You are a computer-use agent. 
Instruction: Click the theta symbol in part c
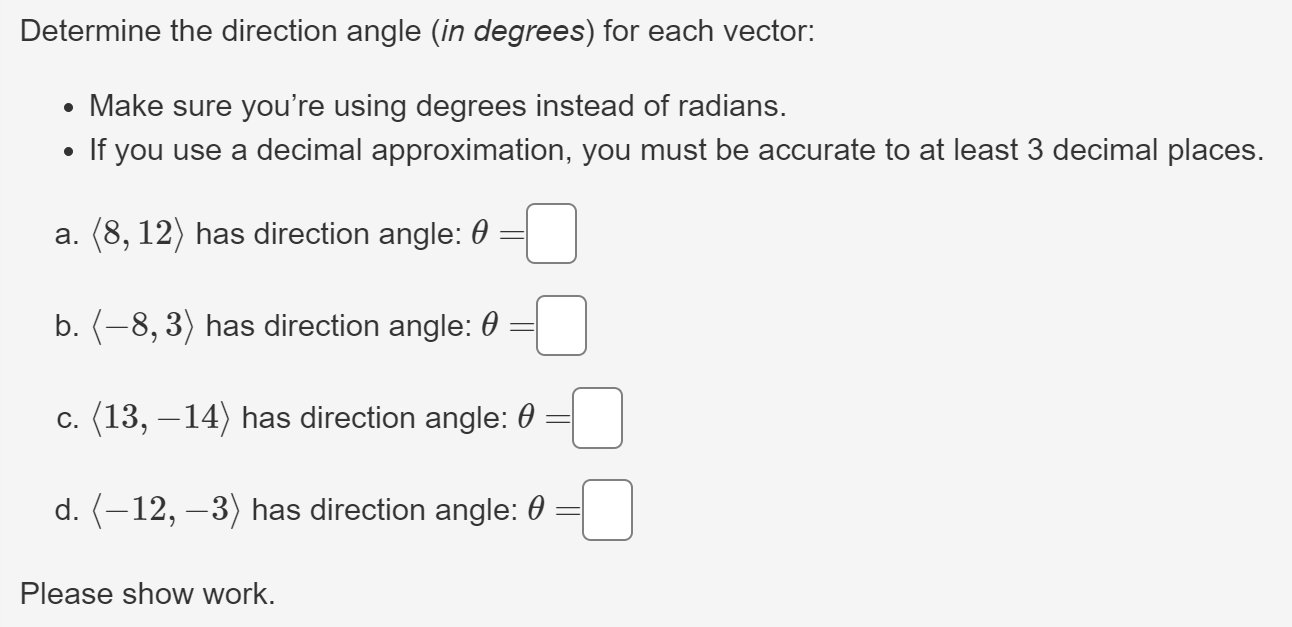tap(525, 417)
